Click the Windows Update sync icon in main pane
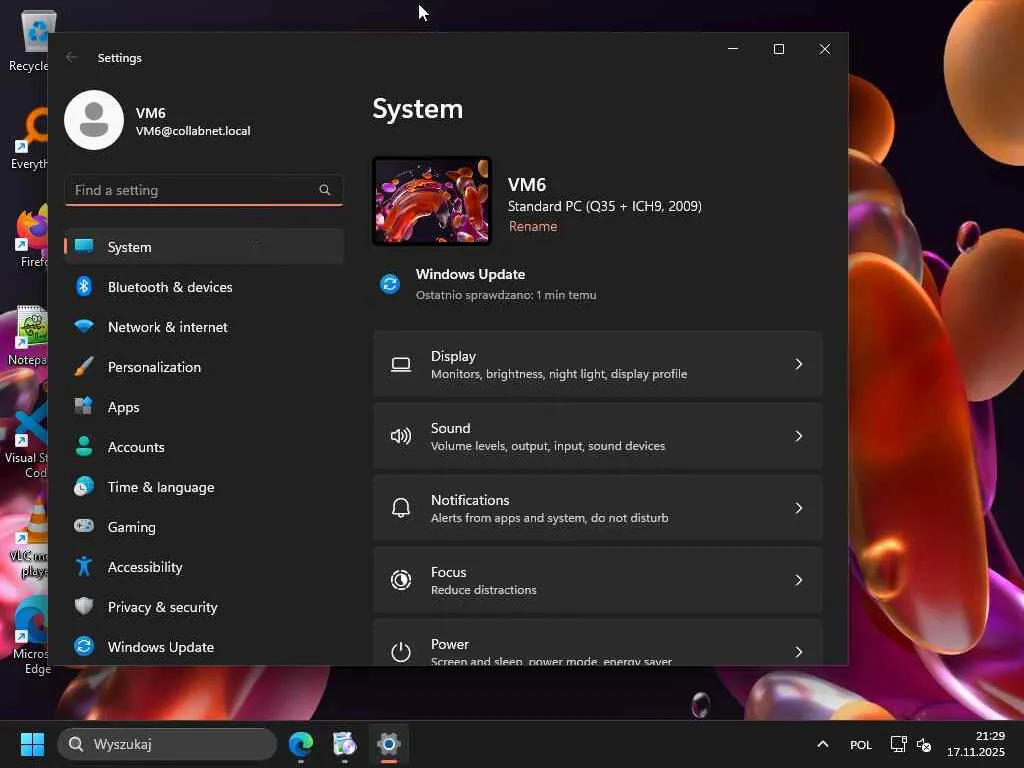1024x768 pixels. pyautogui.click(x=390, y=284)
